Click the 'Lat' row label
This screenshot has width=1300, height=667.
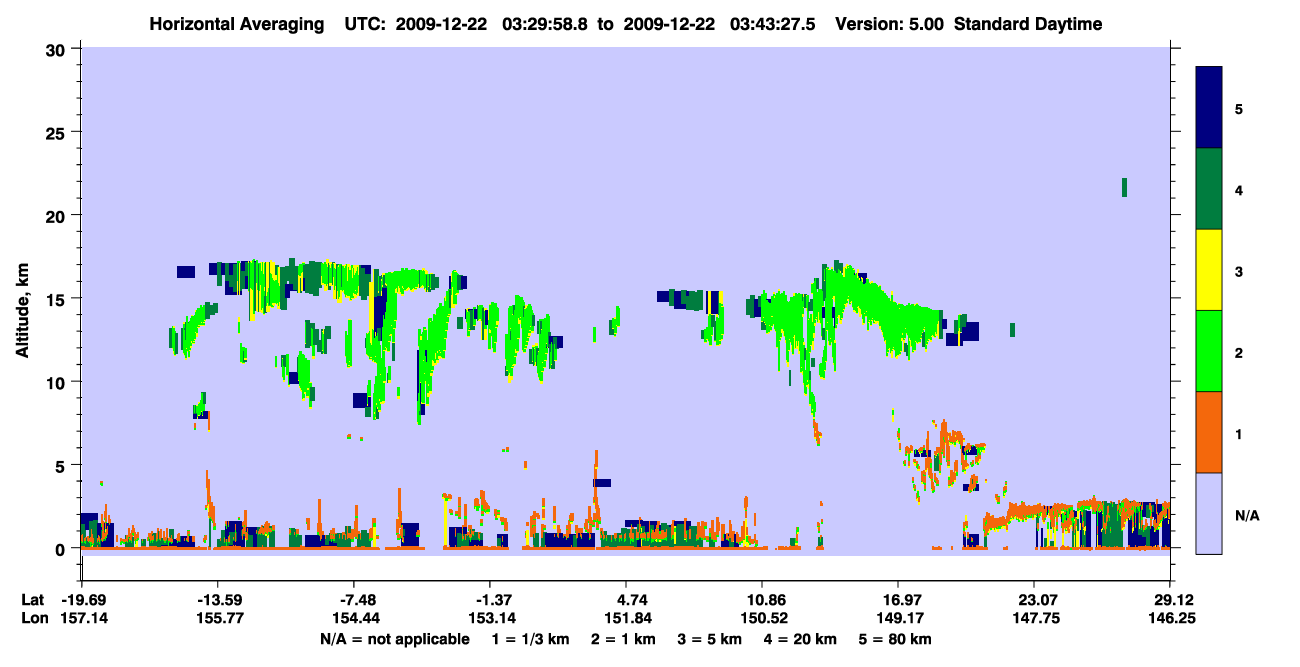click(33, 600)
